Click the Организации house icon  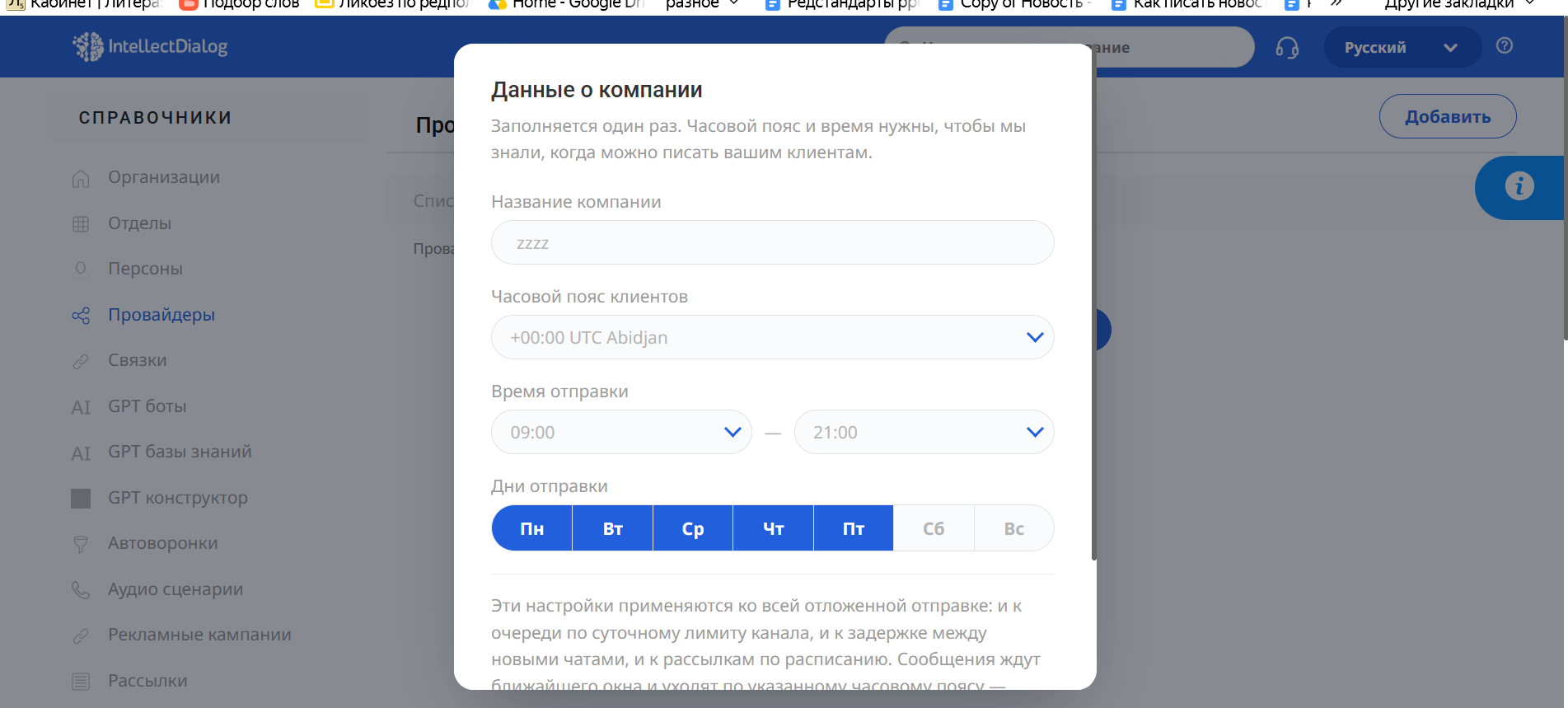(81, 178)
